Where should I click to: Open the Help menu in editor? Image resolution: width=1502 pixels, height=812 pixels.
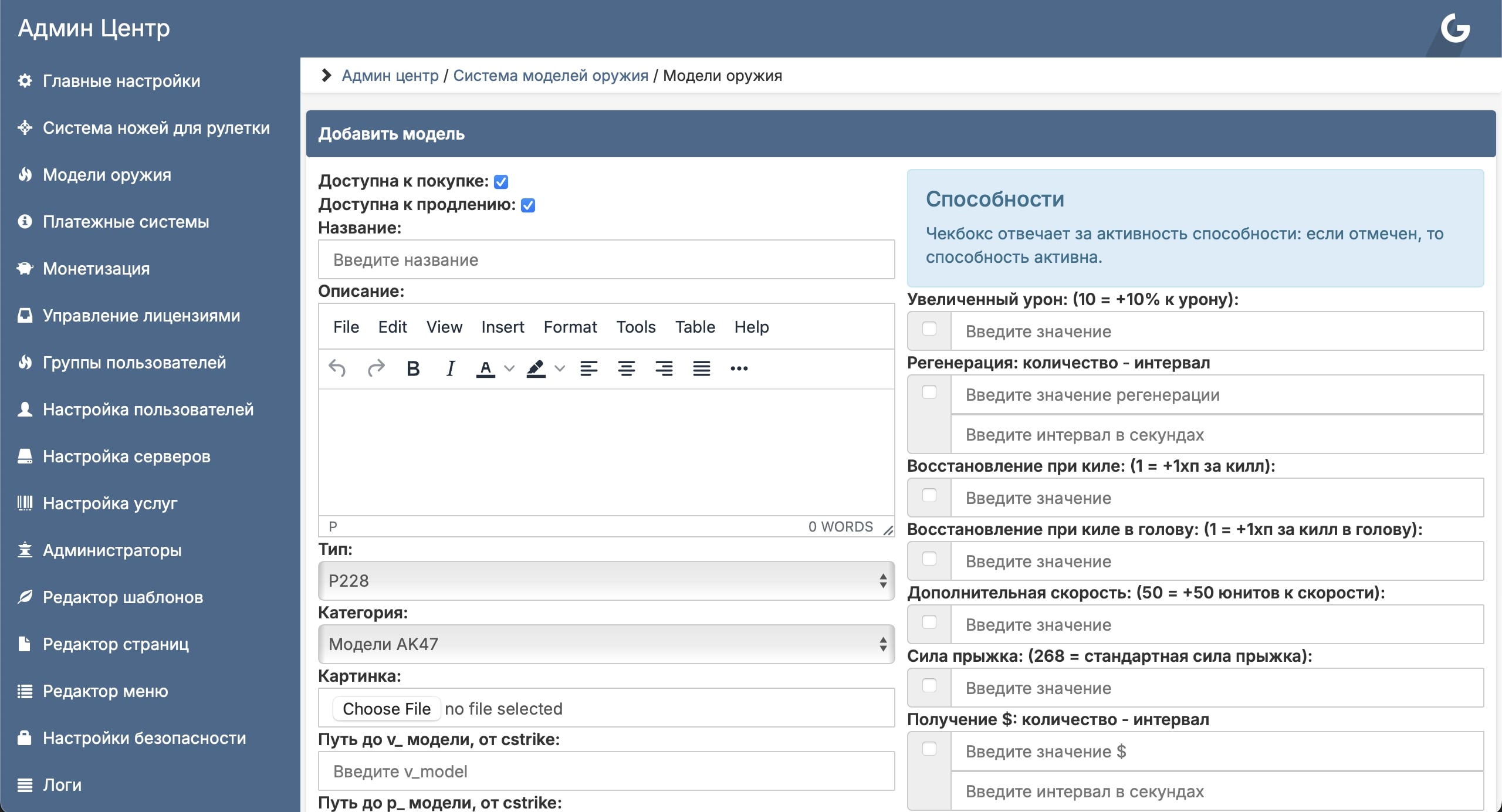point(752,327)
